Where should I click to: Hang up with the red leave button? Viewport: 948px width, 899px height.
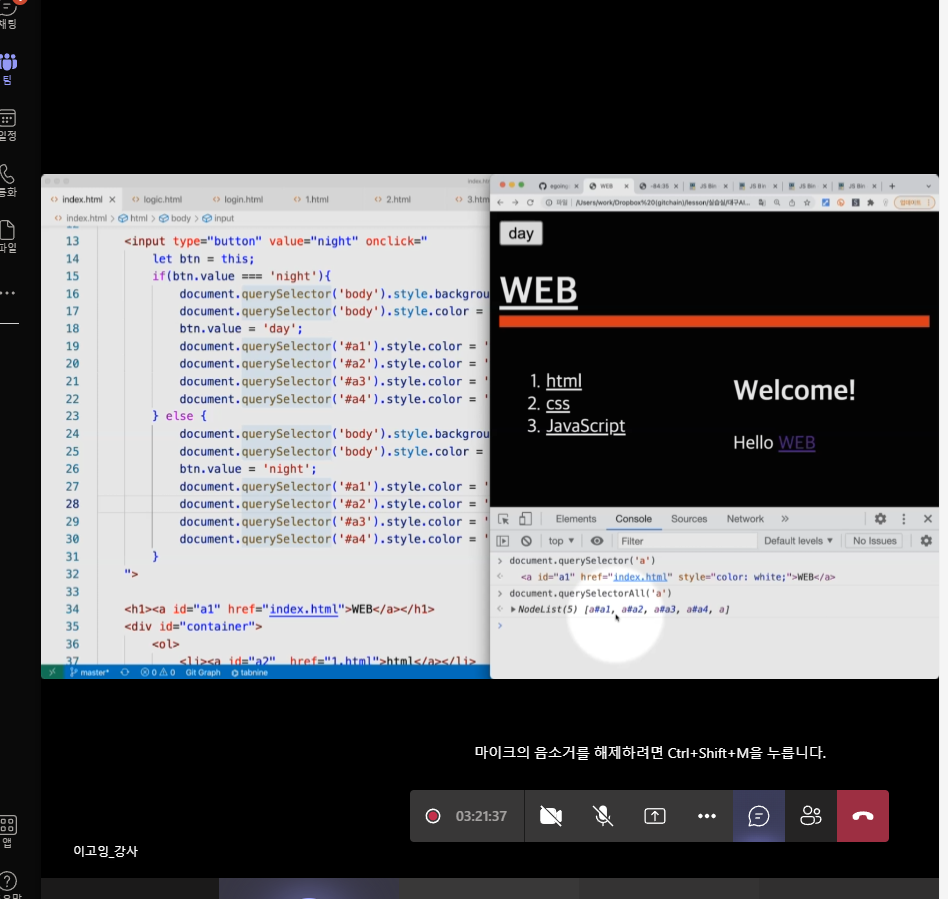coord(863,816)
